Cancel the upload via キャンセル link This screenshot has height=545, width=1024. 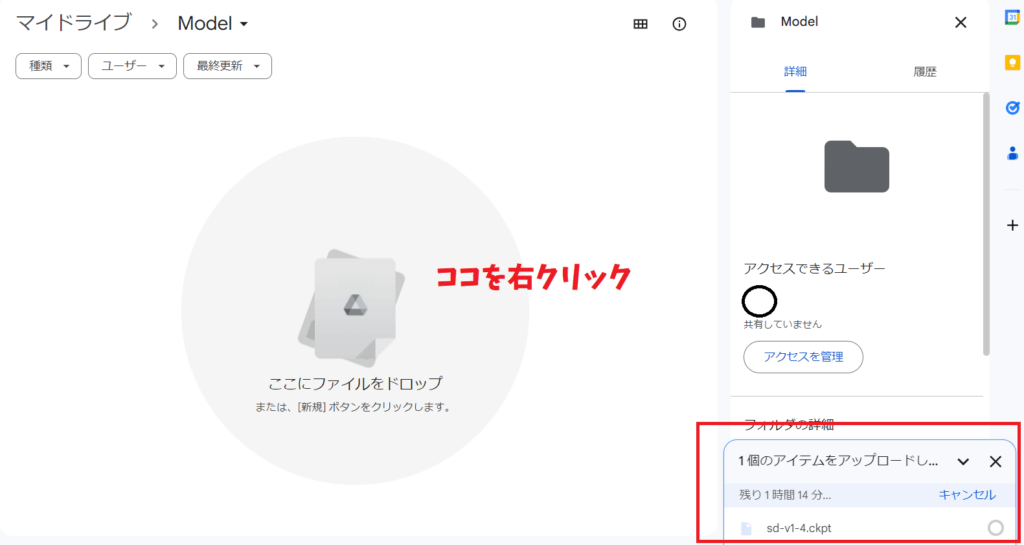(966, 495)
